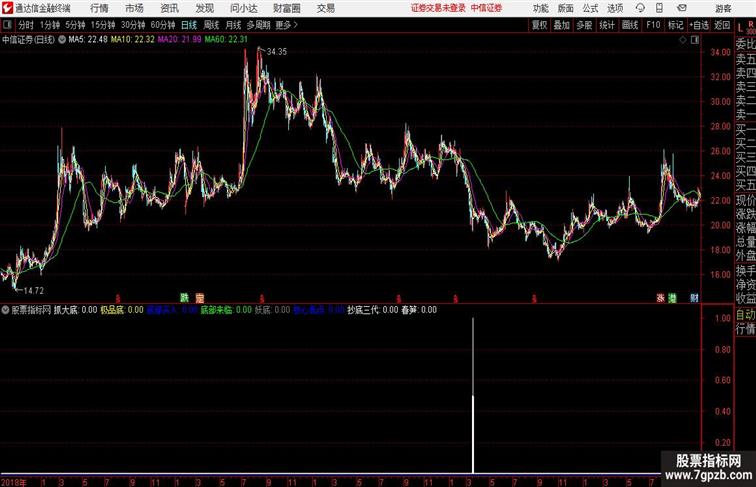This screenshot has height=487, width=756.
Task: Click the MA10: 22.32 value label
Action: click(133, 40)
